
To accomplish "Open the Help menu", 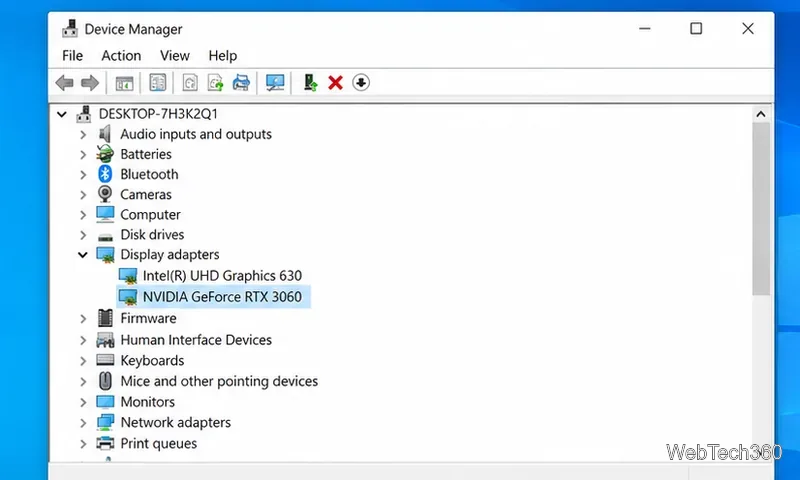I will [222, 56].
